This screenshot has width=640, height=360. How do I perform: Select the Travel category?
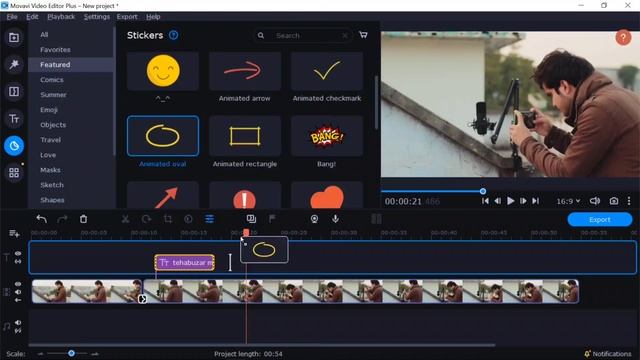pyautogui.click(x=51, y=140)
